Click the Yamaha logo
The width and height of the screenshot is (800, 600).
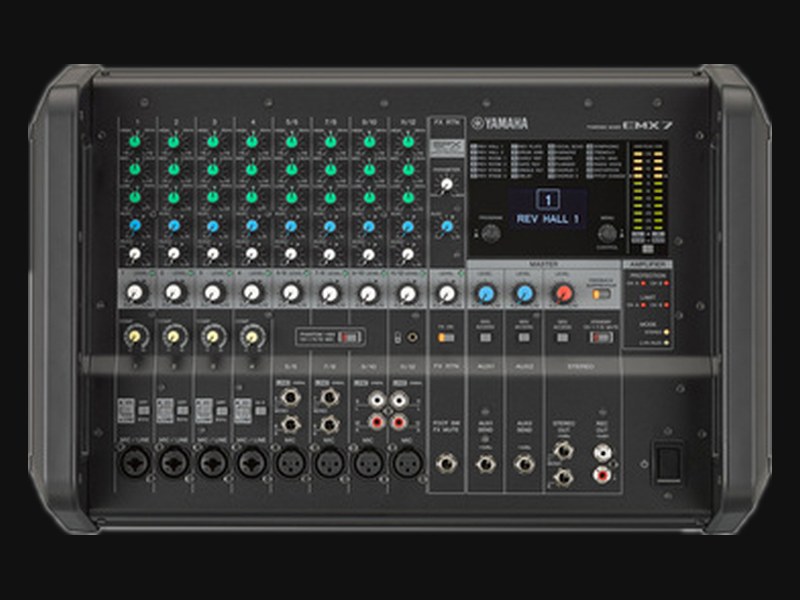499,123
